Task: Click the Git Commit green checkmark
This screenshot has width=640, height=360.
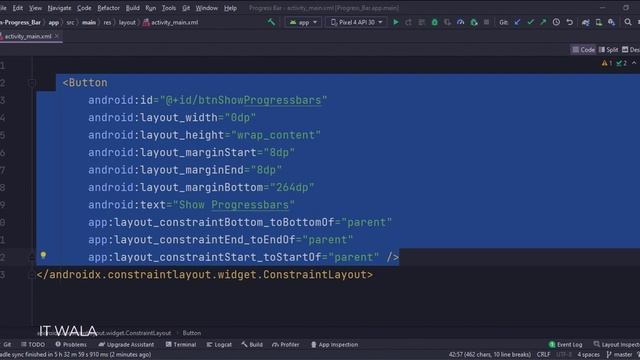Action: click(x=530, y=22)
